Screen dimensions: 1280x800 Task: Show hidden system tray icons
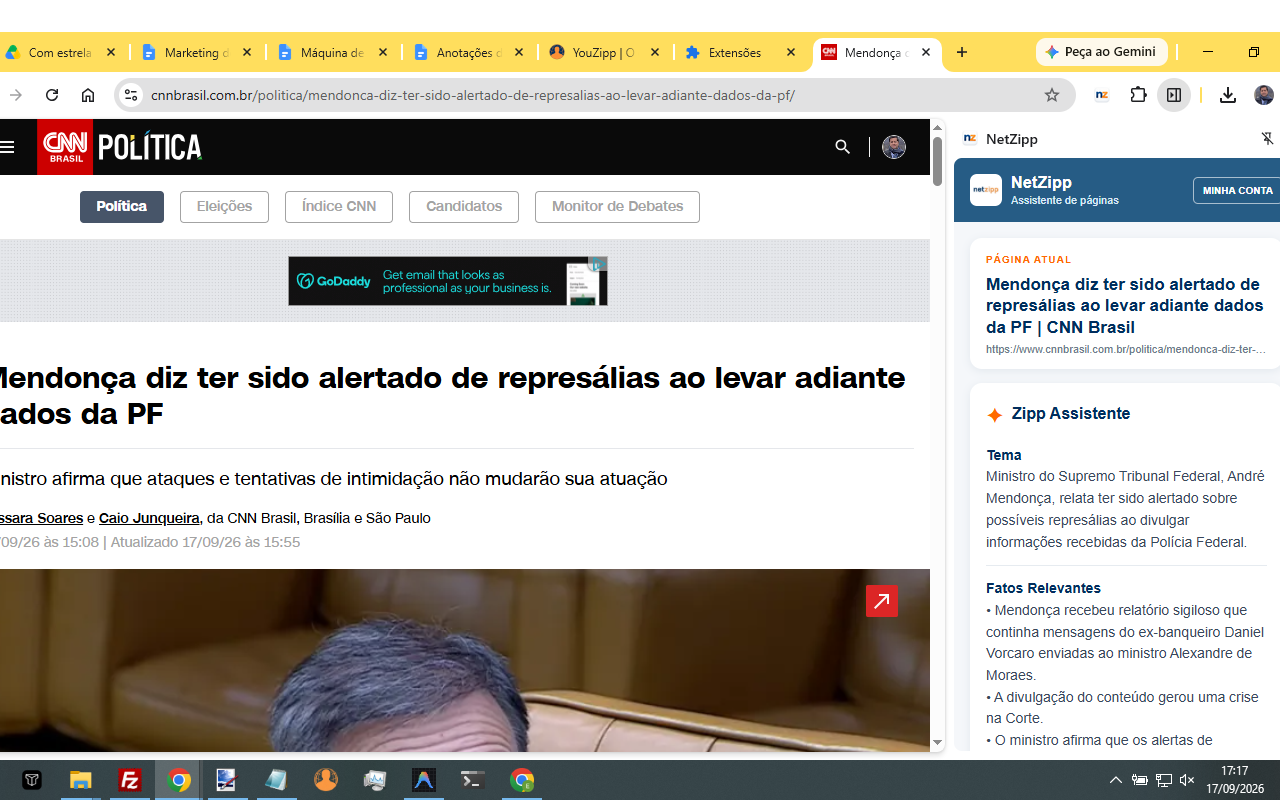pyautogui.click(x=1116, y=780)
